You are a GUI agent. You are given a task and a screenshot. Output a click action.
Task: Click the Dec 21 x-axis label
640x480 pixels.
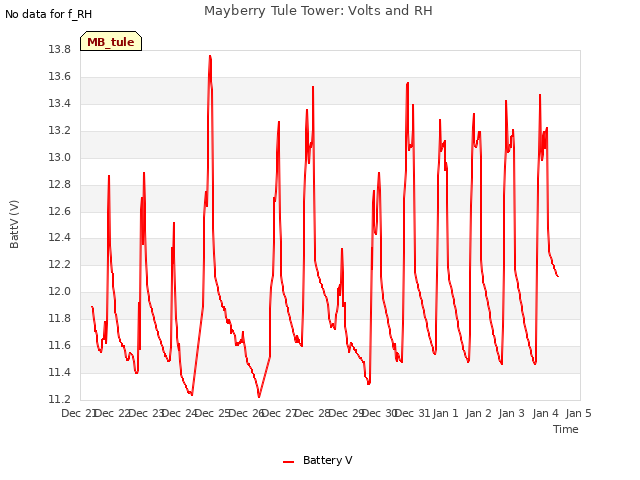79,413
